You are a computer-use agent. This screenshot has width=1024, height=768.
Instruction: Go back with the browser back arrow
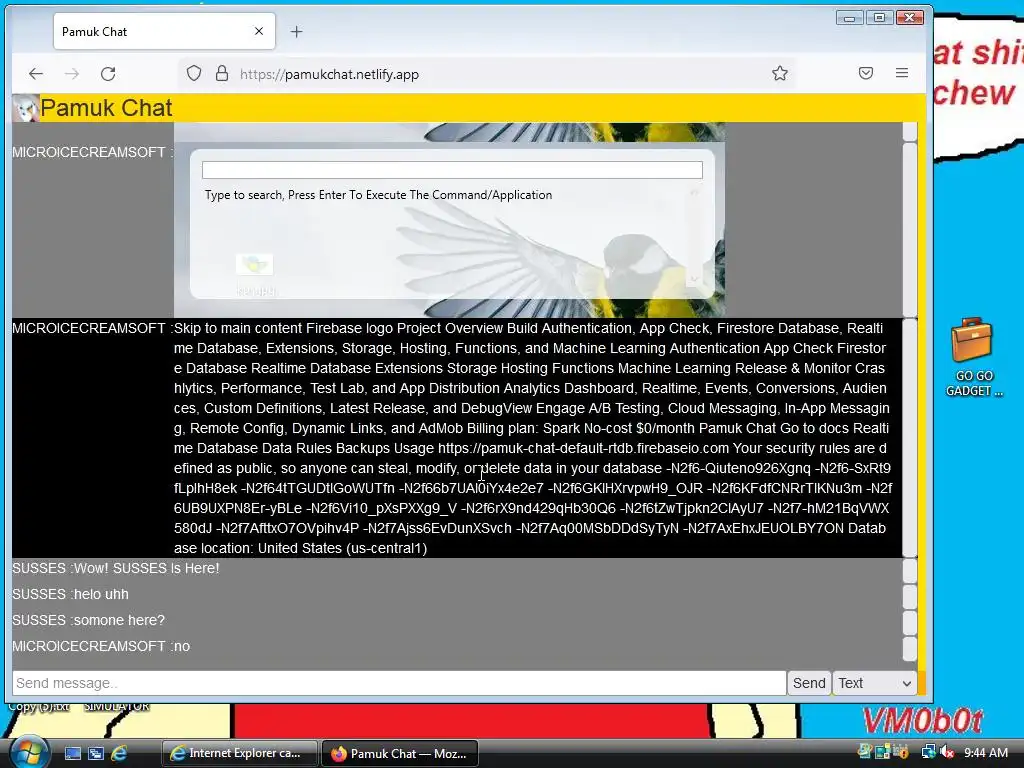coord(36,74)
